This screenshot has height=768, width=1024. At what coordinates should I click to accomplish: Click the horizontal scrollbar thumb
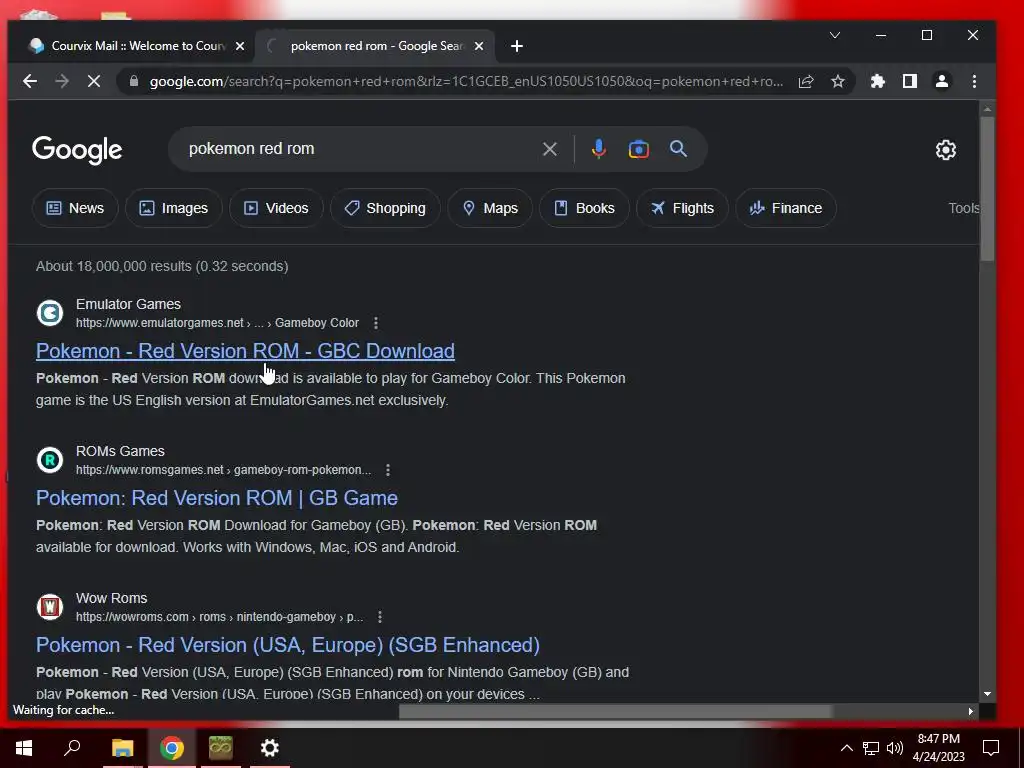pos(615,711)
